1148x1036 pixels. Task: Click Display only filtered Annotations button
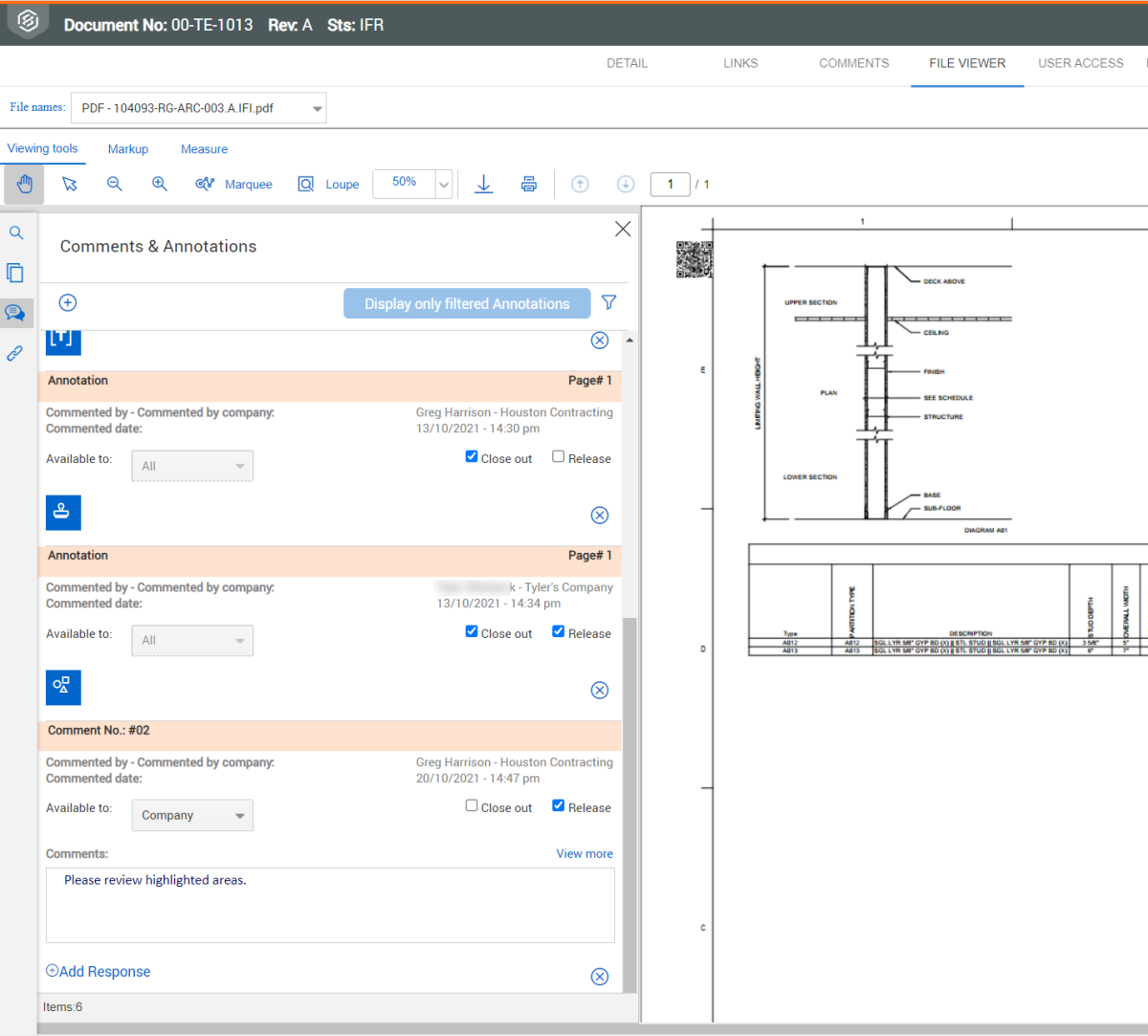coord(467,303)
